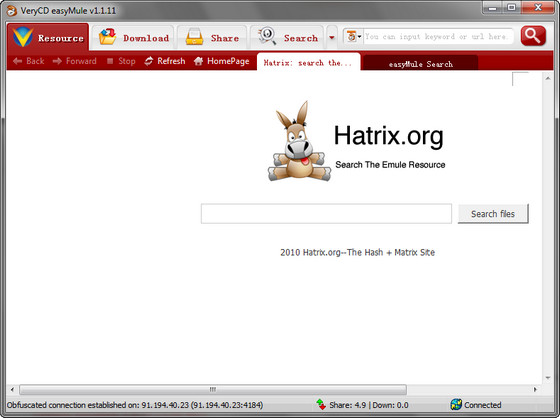Click the Back arrow icon
Image resolution: width=560 pixels, height=418 pixels.
coord(17,61)
